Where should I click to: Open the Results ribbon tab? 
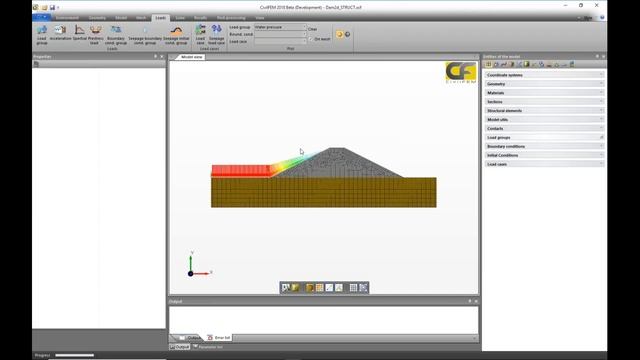coord(200,18)
